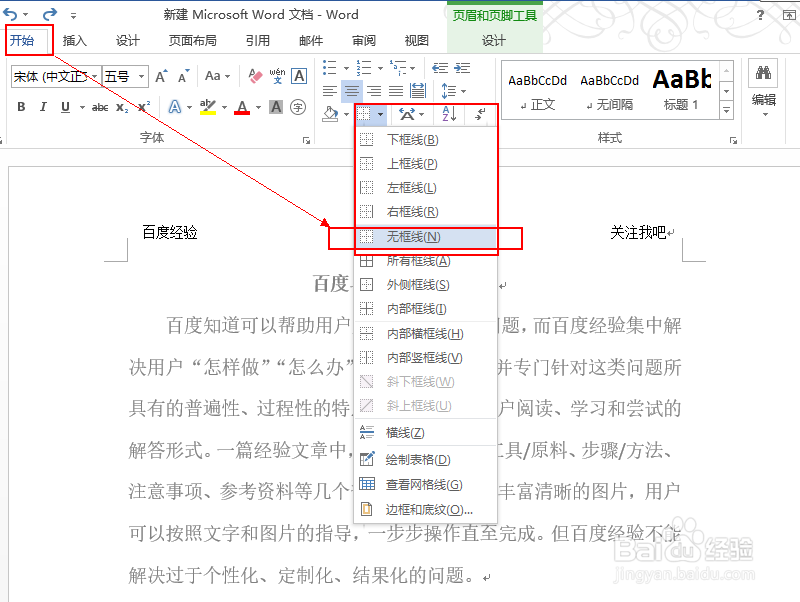
Task: Apply the yellow text highlight color
Action: pos(208,107)
